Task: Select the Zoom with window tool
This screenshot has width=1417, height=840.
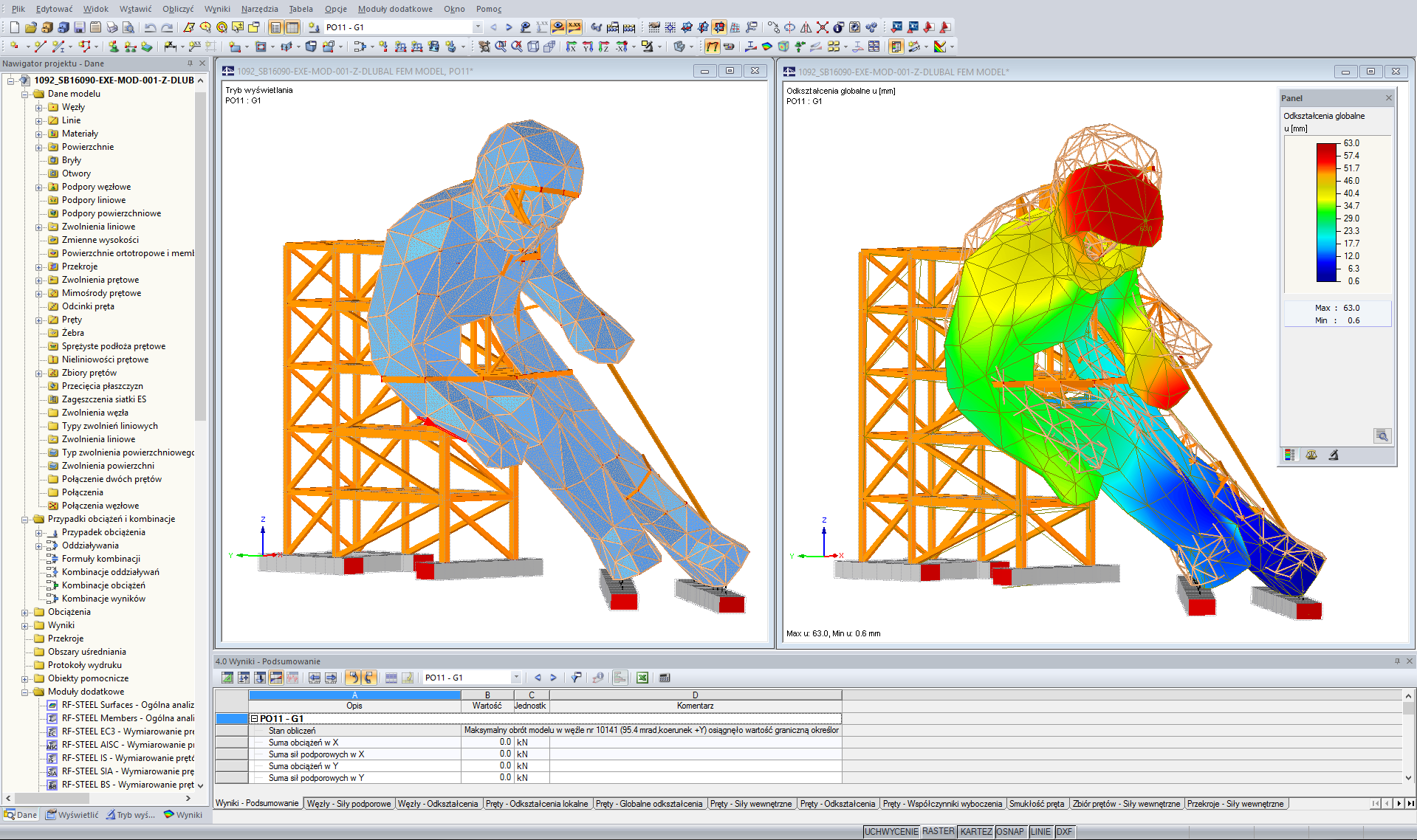Action: pos(500,47)
